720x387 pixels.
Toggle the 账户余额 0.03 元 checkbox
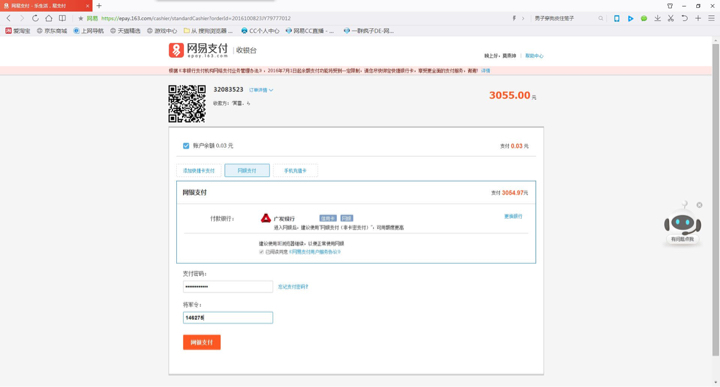(x=186, y=146)
